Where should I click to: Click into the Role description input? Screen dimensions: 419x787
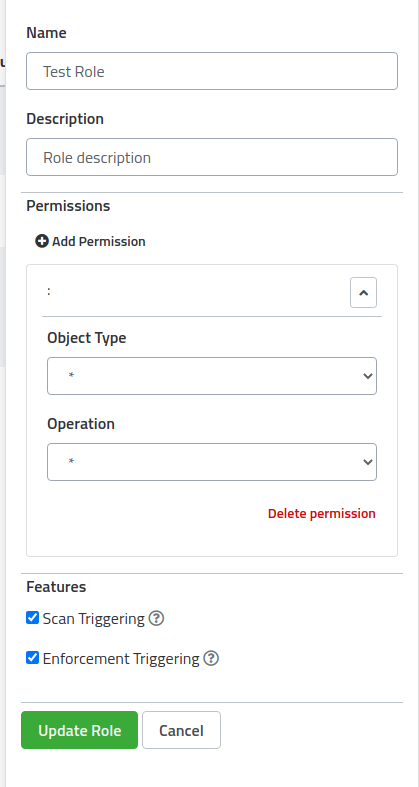tap(212, 157)
